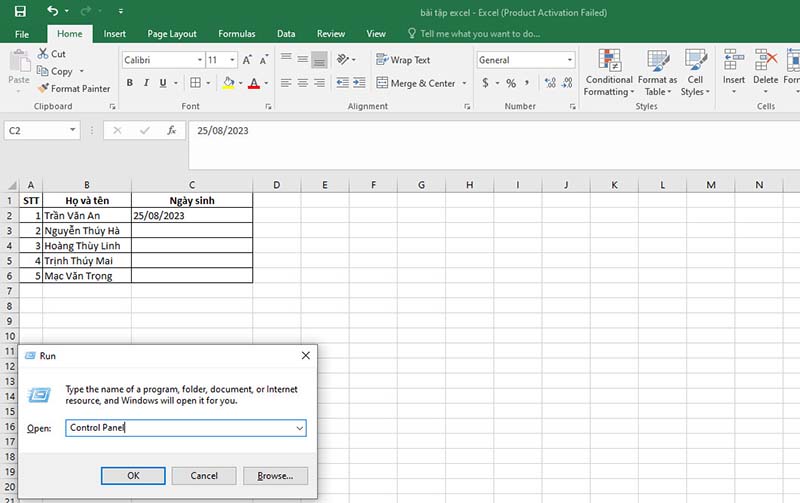Click Decrease Decimal icon
Viewport: 800px width, 503px height.
coord(567,83)
